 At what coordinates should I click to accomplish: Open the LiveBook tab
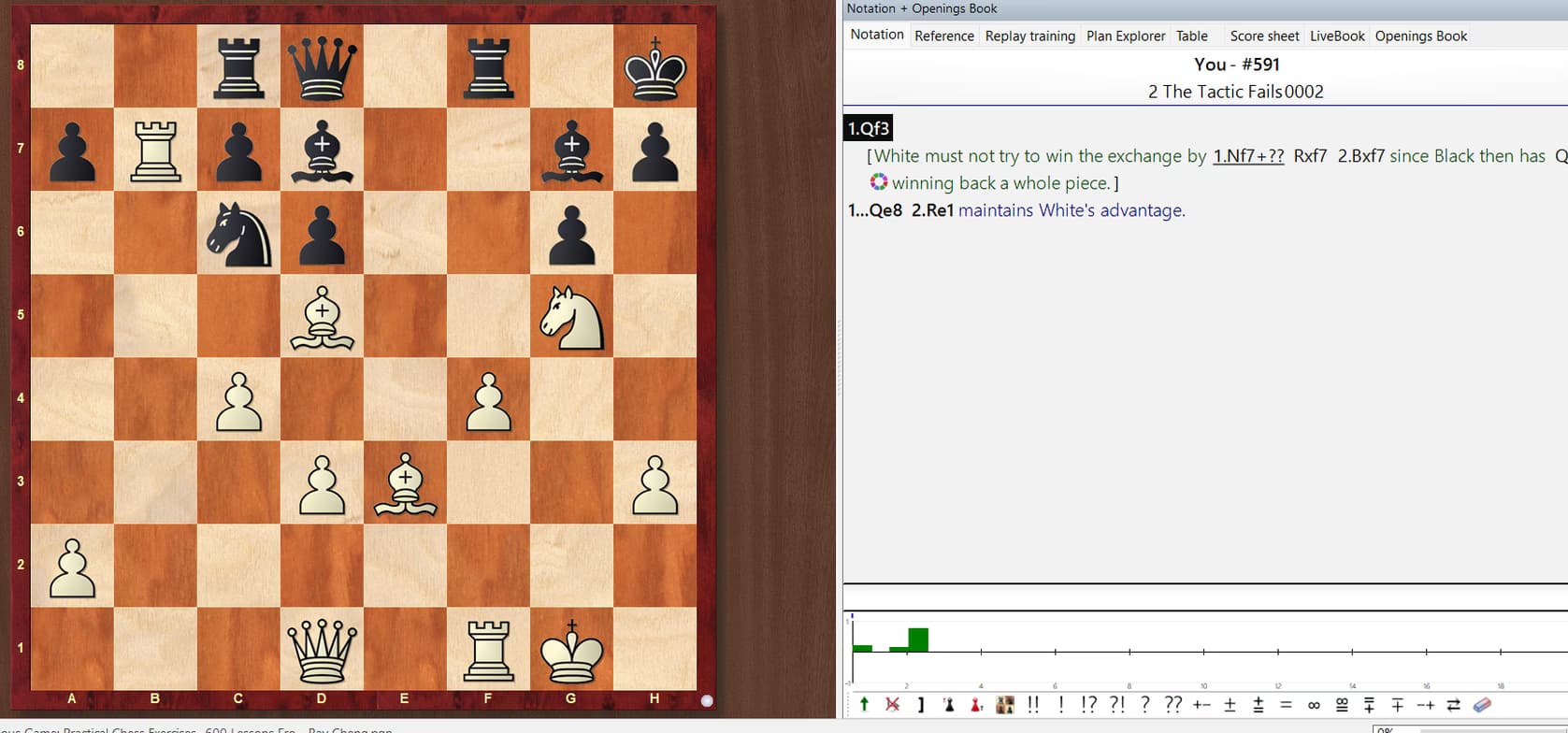pos(1336,36)
